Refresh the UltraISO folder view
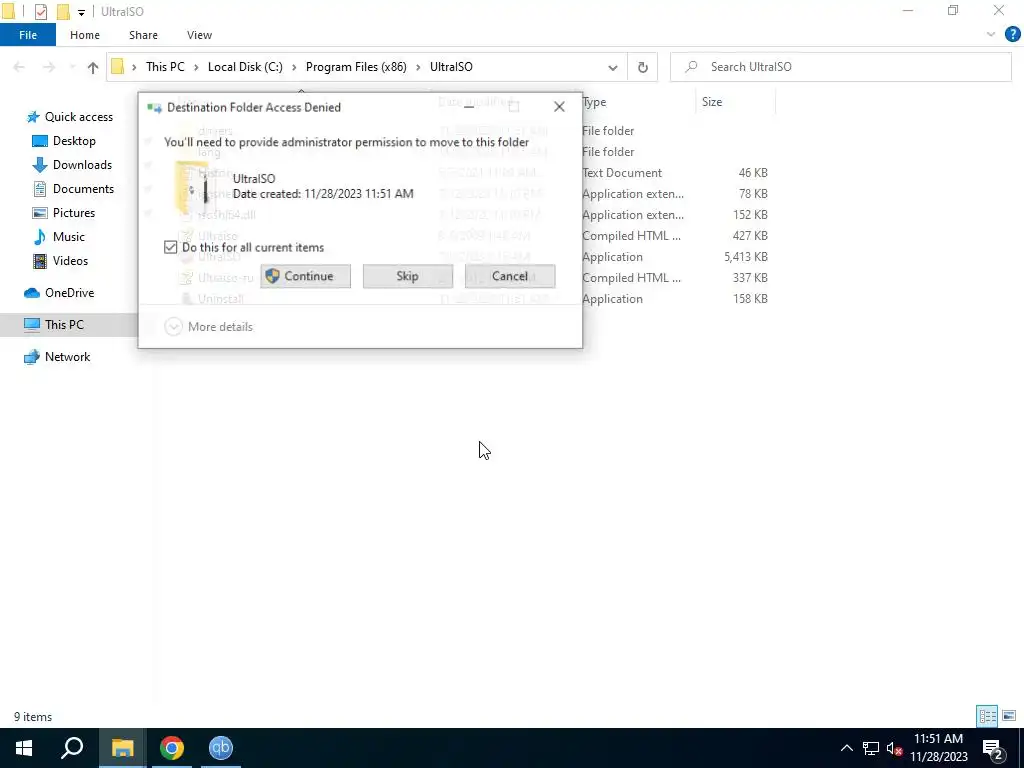The width and height of the screenshot is (1024, 768). 643,67
